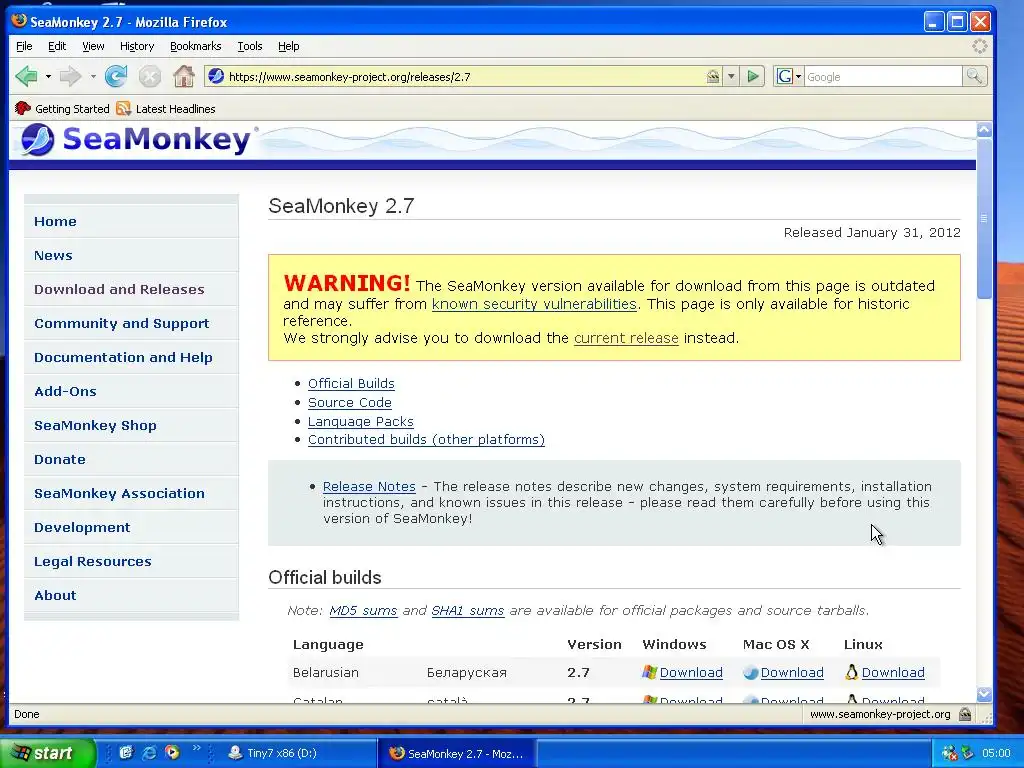Click the status bar security lock icon
Viewport: 1024px width, 768px height.
[965, 714]
